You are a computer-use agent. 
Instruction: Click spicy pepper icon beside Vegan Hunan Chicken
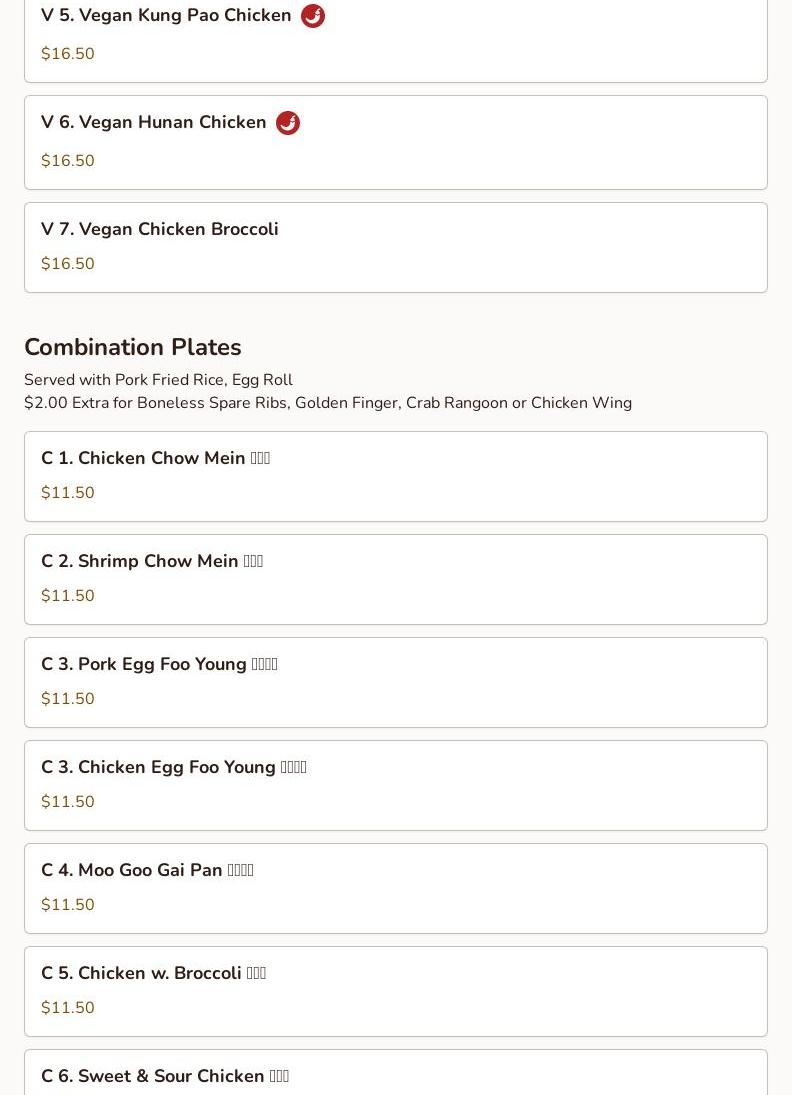click(x=288, y=123)
